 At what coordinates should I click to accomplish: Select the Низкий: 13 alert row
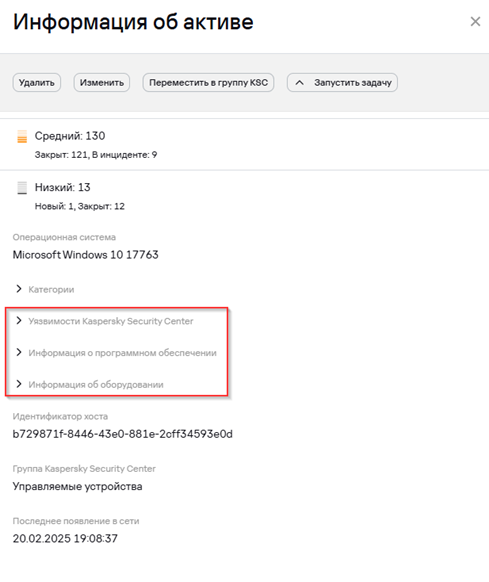tap(244, 196)
